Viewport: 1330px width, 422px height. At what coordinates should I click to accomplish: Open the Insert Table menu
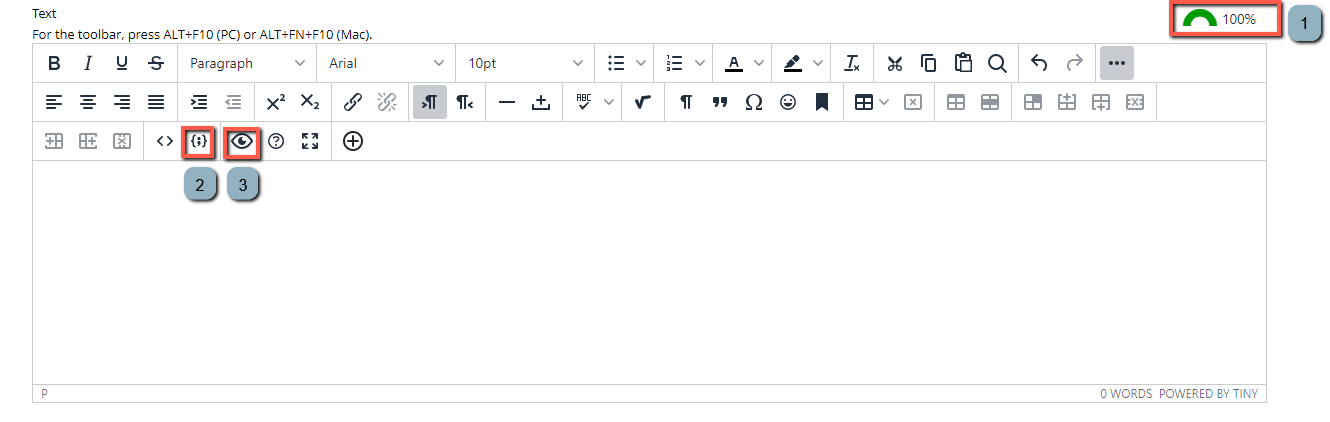pyautogui.click(x=866, y=102)
